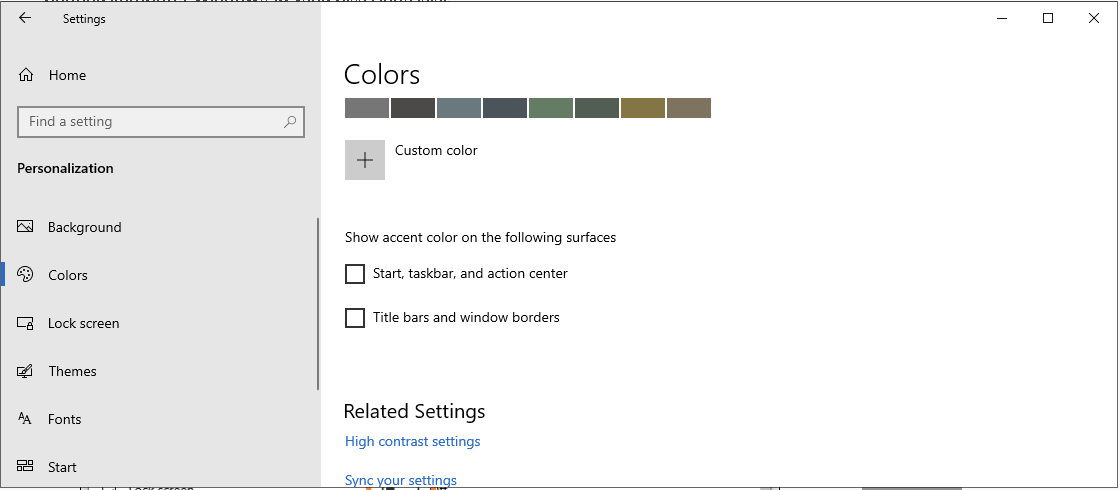Click the back arrow icon

pos(25,18)
